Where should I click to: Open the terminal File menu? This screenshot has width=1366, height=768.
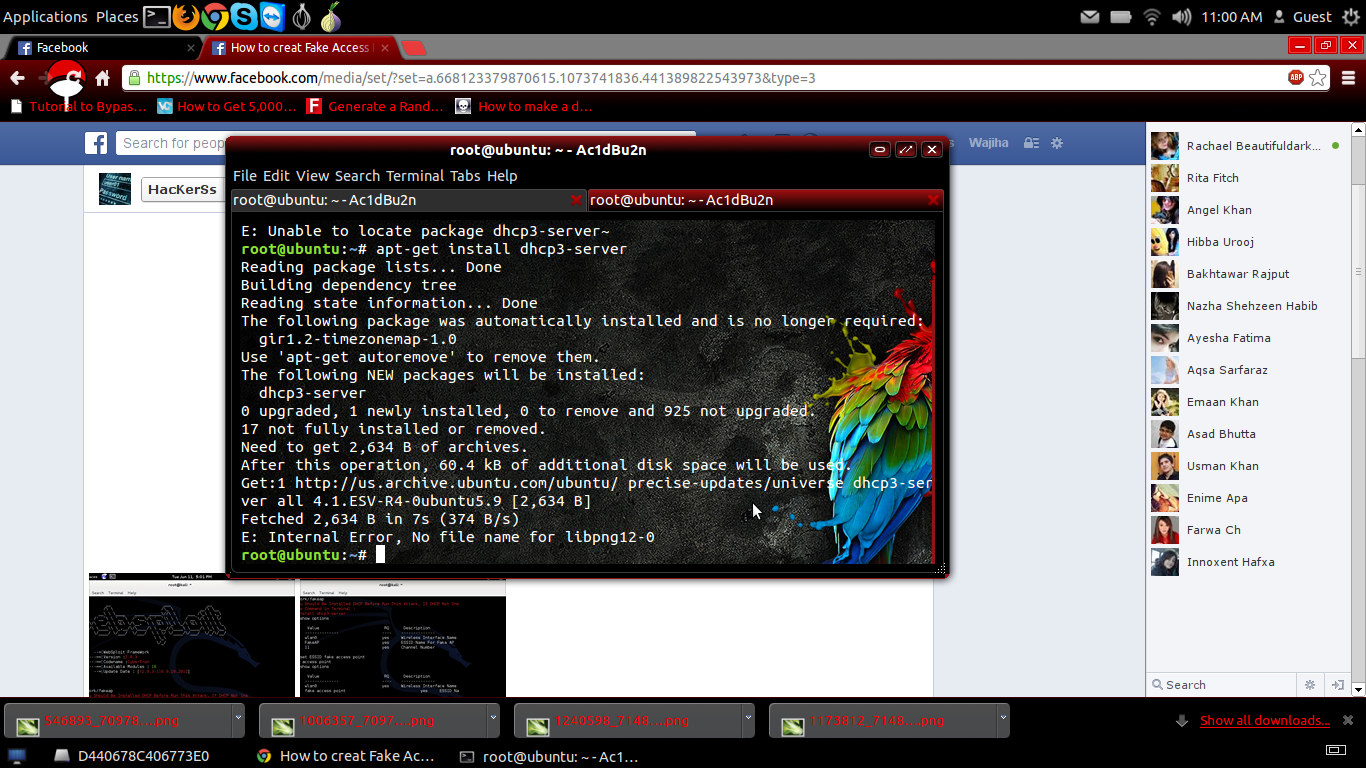(245, 176)
